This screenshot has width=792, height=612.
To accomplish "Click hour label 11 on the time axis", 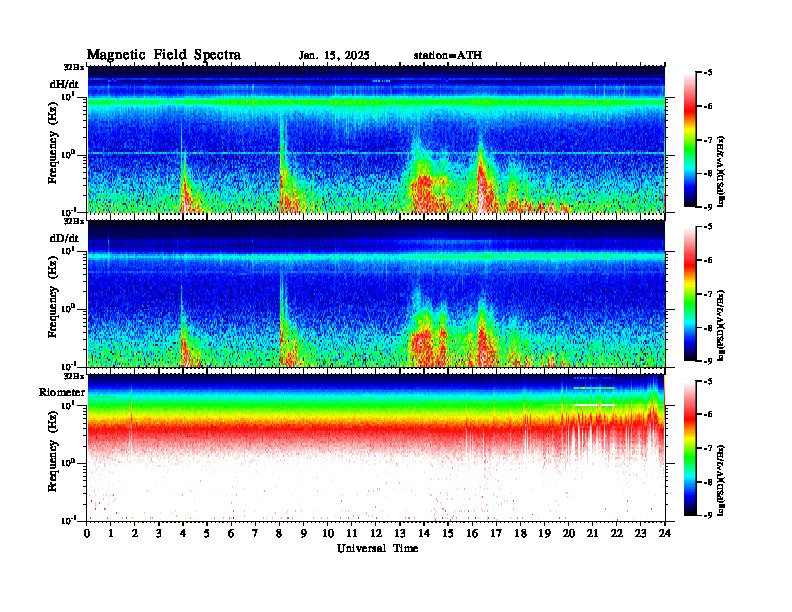I will pyautogui.click(x=352, y=533).
